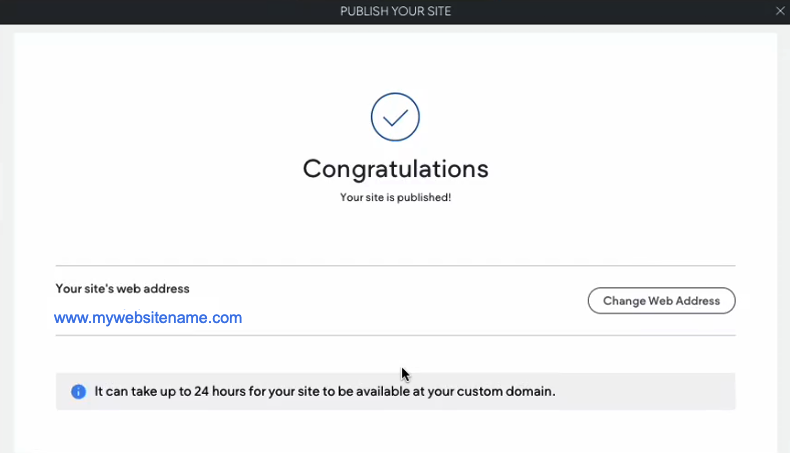This screenshot has width=790, height=453.
Task: Click the "Your site is published!" message
Action: [x=396, y=198]
